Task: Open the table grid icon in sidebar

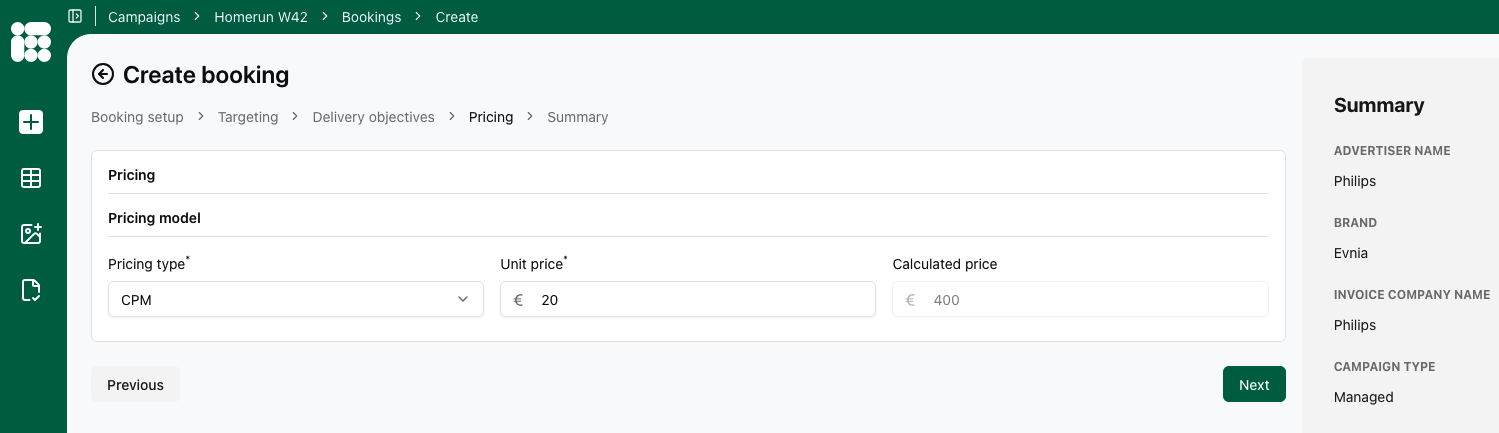Action: (x=31, y=178)
